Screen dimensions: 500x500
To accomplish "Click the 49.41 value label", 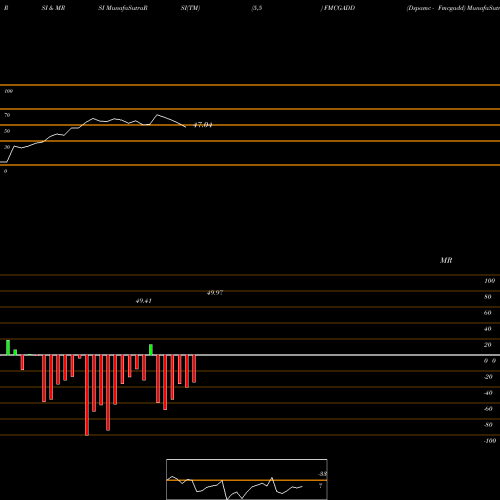I will coord(144,301).
